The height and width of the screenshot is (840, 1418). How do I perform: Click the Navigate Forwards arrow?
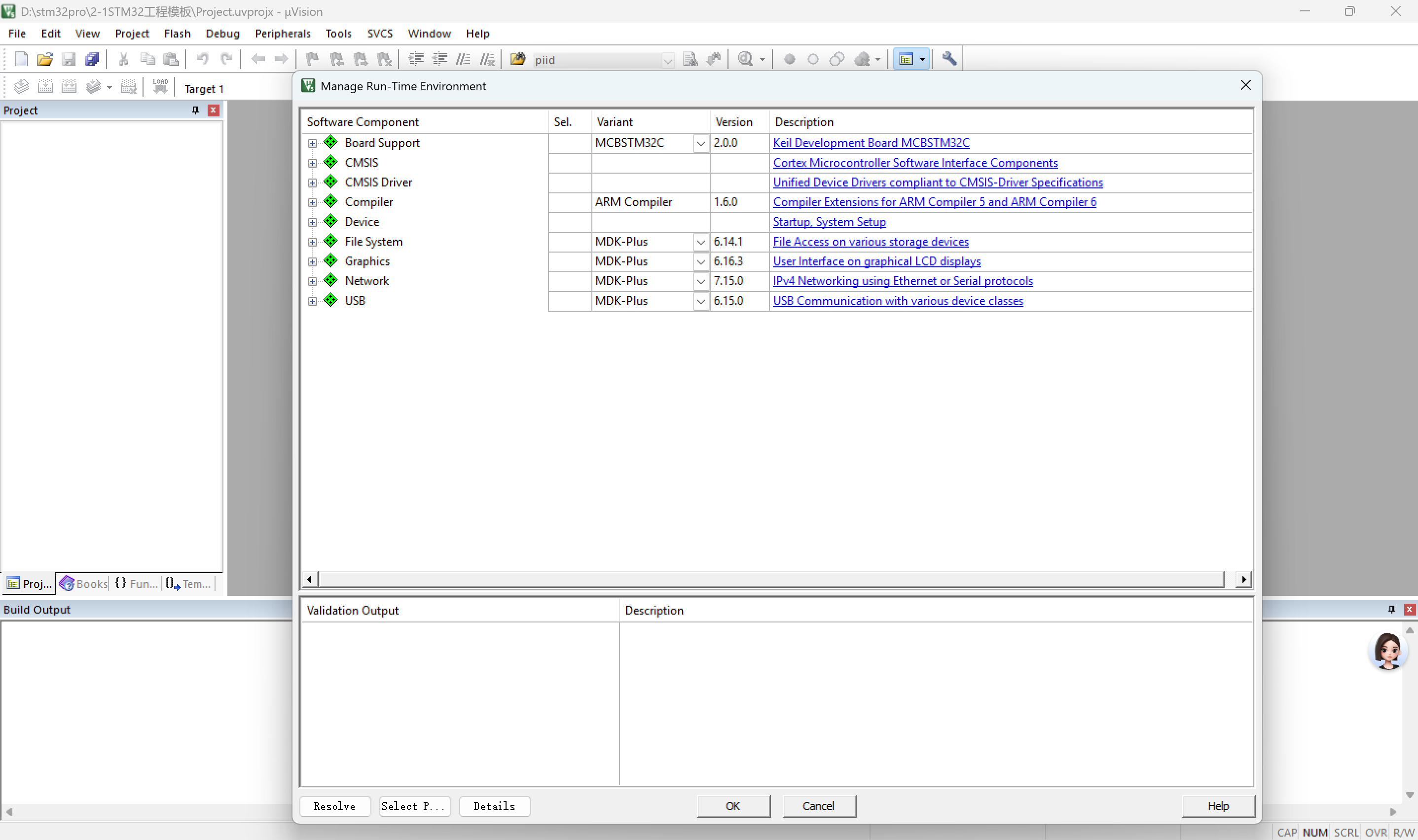(281, 59)
